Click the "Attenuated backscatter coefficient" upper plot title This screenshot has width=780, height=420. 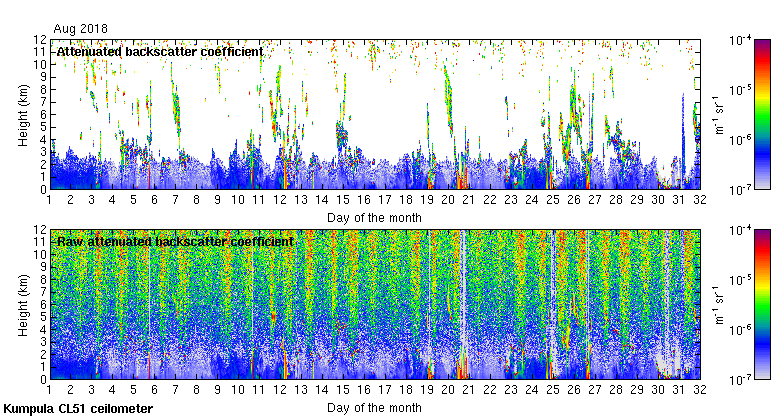pos(160,52)
